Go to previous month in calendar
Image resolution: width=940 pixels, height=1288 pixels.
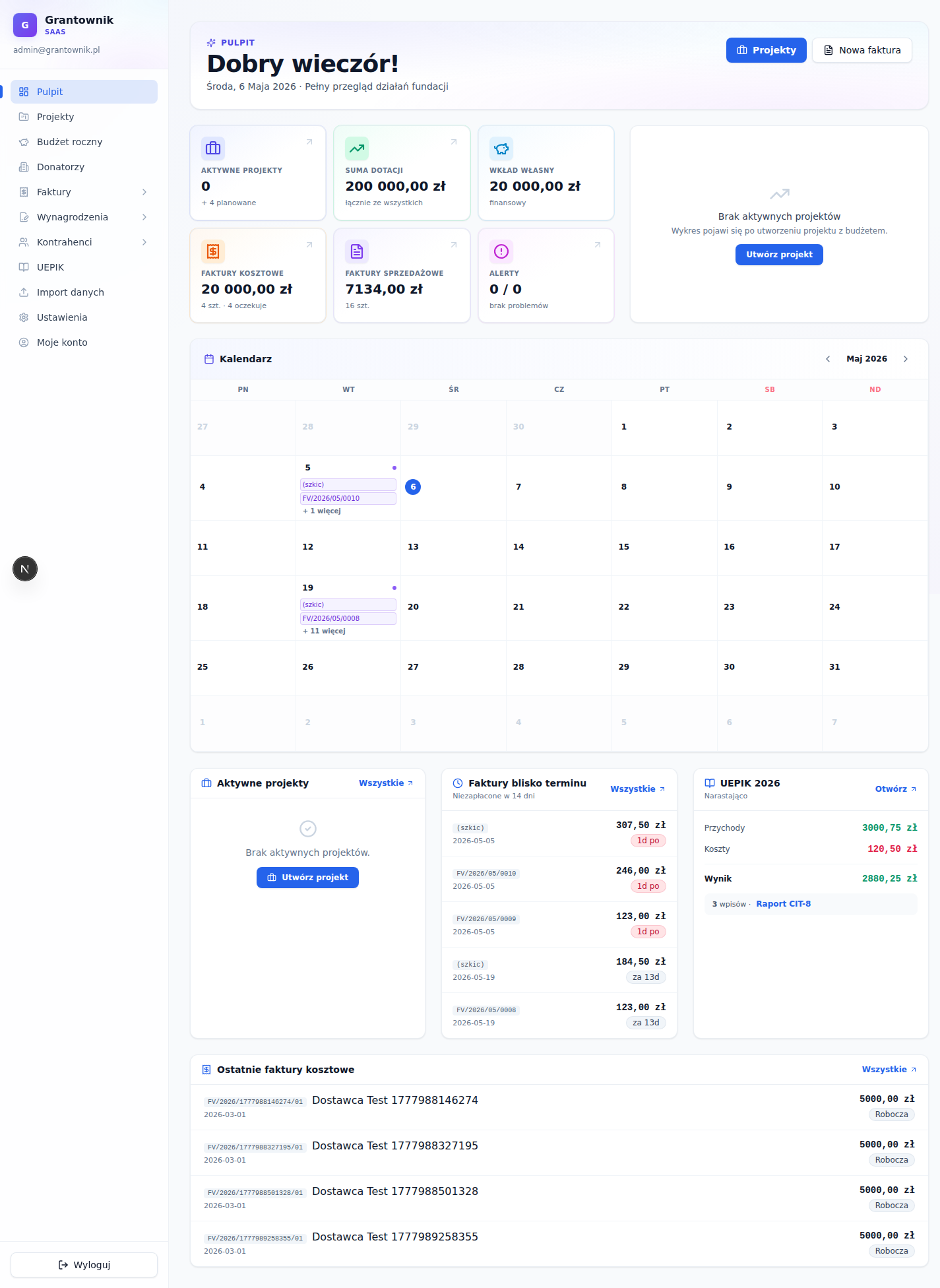828,359
